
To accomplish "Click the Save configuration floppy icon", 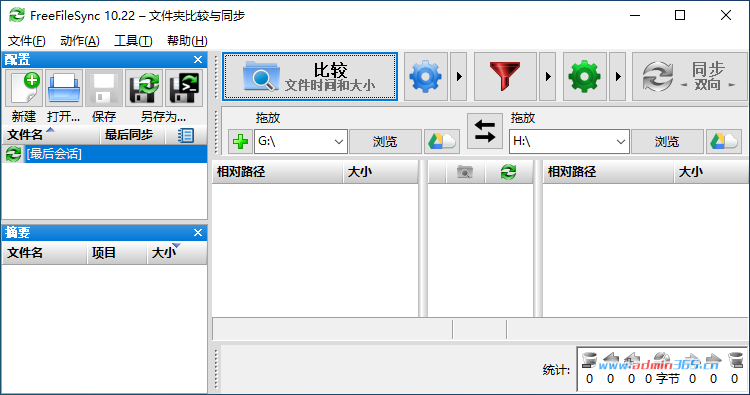I will point(104,88).
